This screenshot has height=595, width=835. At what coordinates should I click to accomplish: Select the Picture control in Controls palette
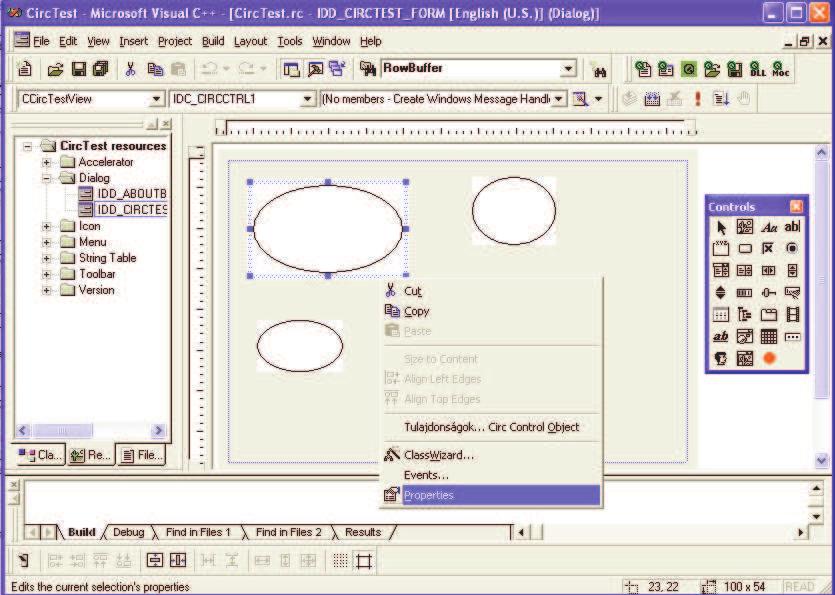744,227
